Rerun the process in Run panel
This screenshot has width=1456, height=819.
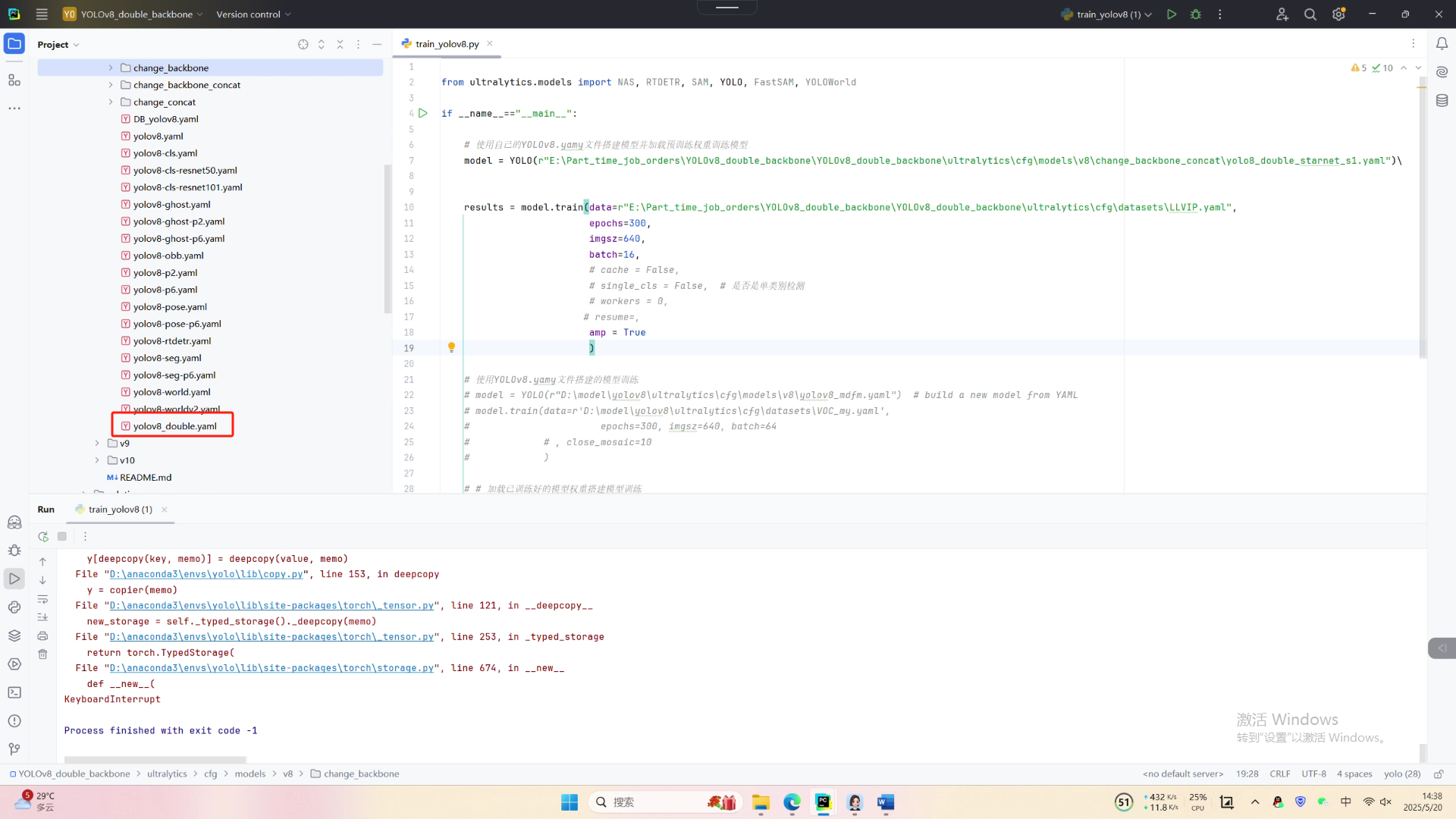tap(43, 536)
